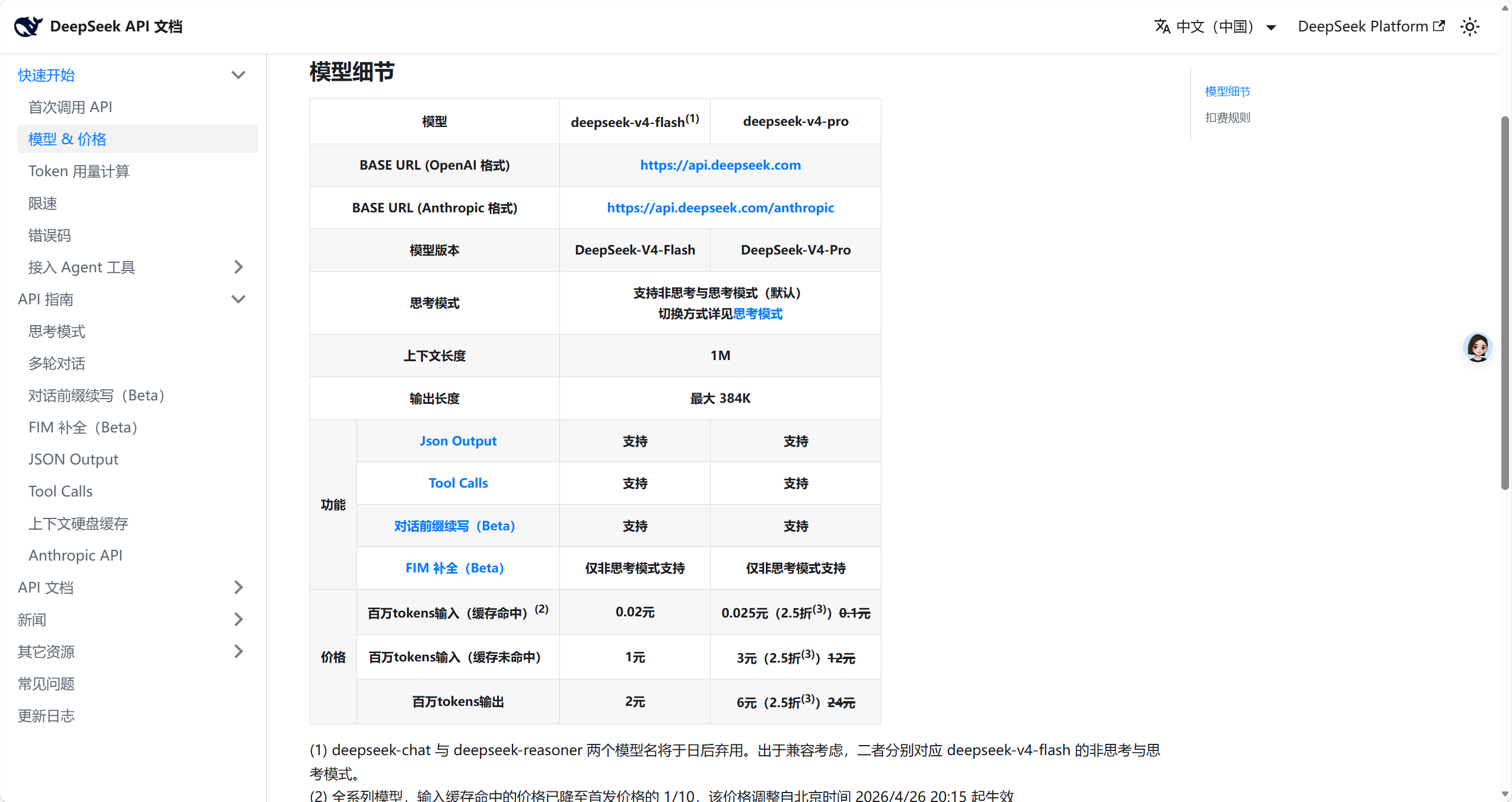Click the BASE URL (OpenAI 格式) label

[x=434, y=165]
